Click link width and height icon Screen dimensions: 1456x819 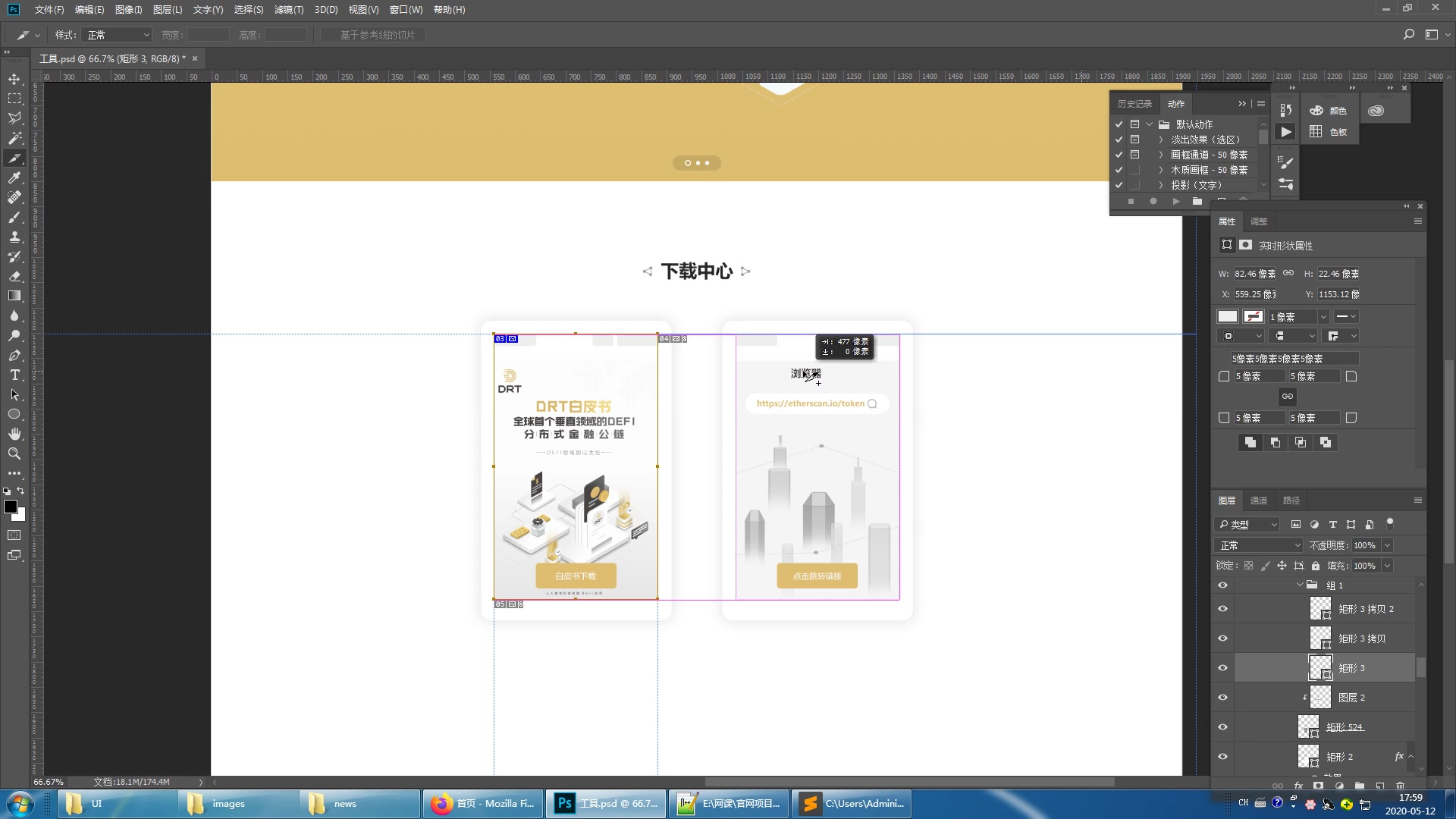(1288, 273)
